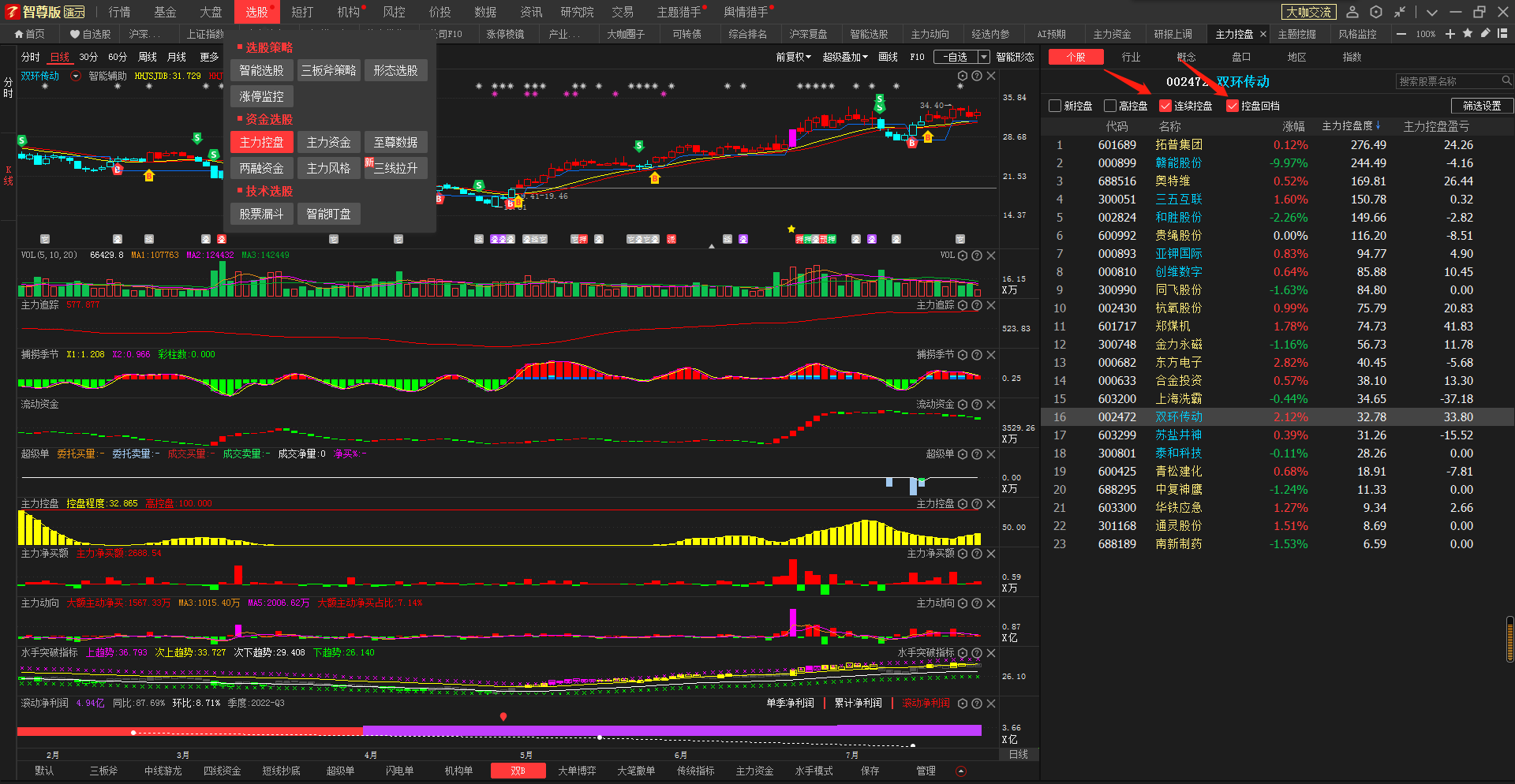Open settings hexagon for main K-line chart

[963, 76]
